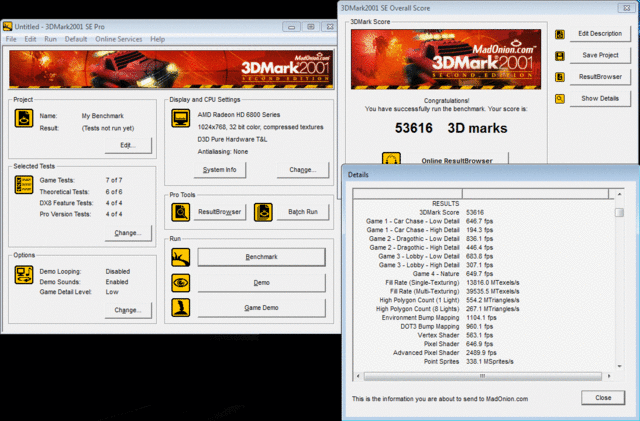The image size is (640, 421).
Task: Click the Save Project button
Action: point(600,55)
